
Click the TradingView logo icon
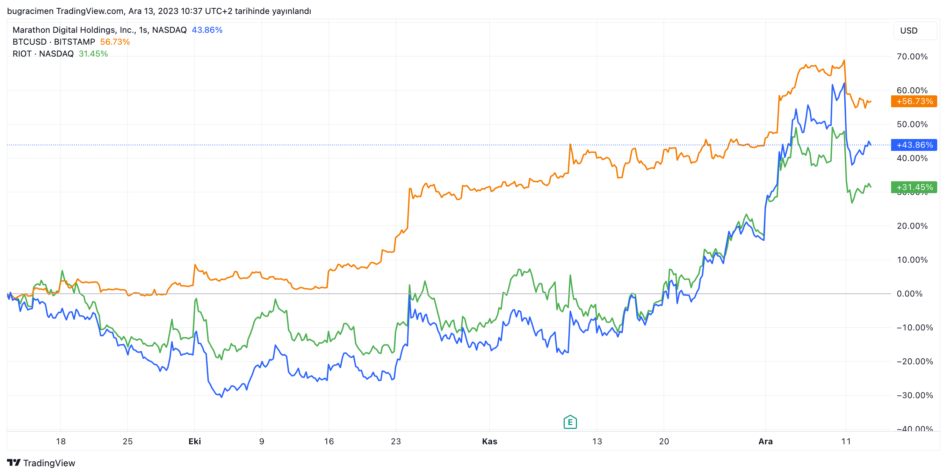[13, 463]
